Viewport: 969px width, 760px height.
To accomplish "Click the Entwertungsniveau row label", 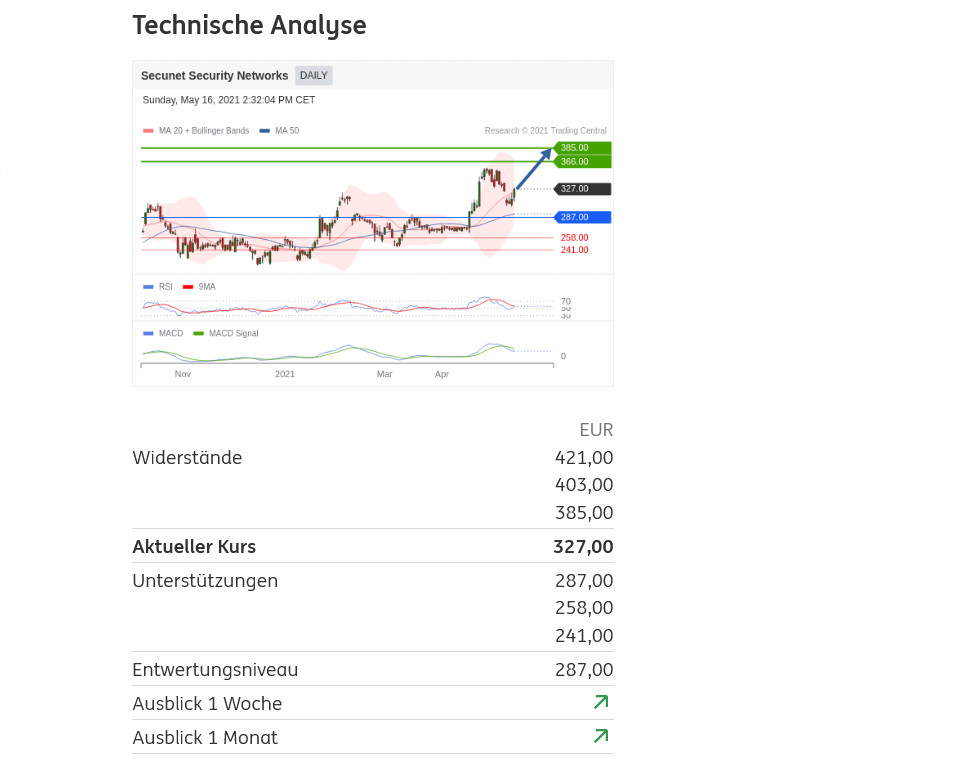I will tap(215, 670).
